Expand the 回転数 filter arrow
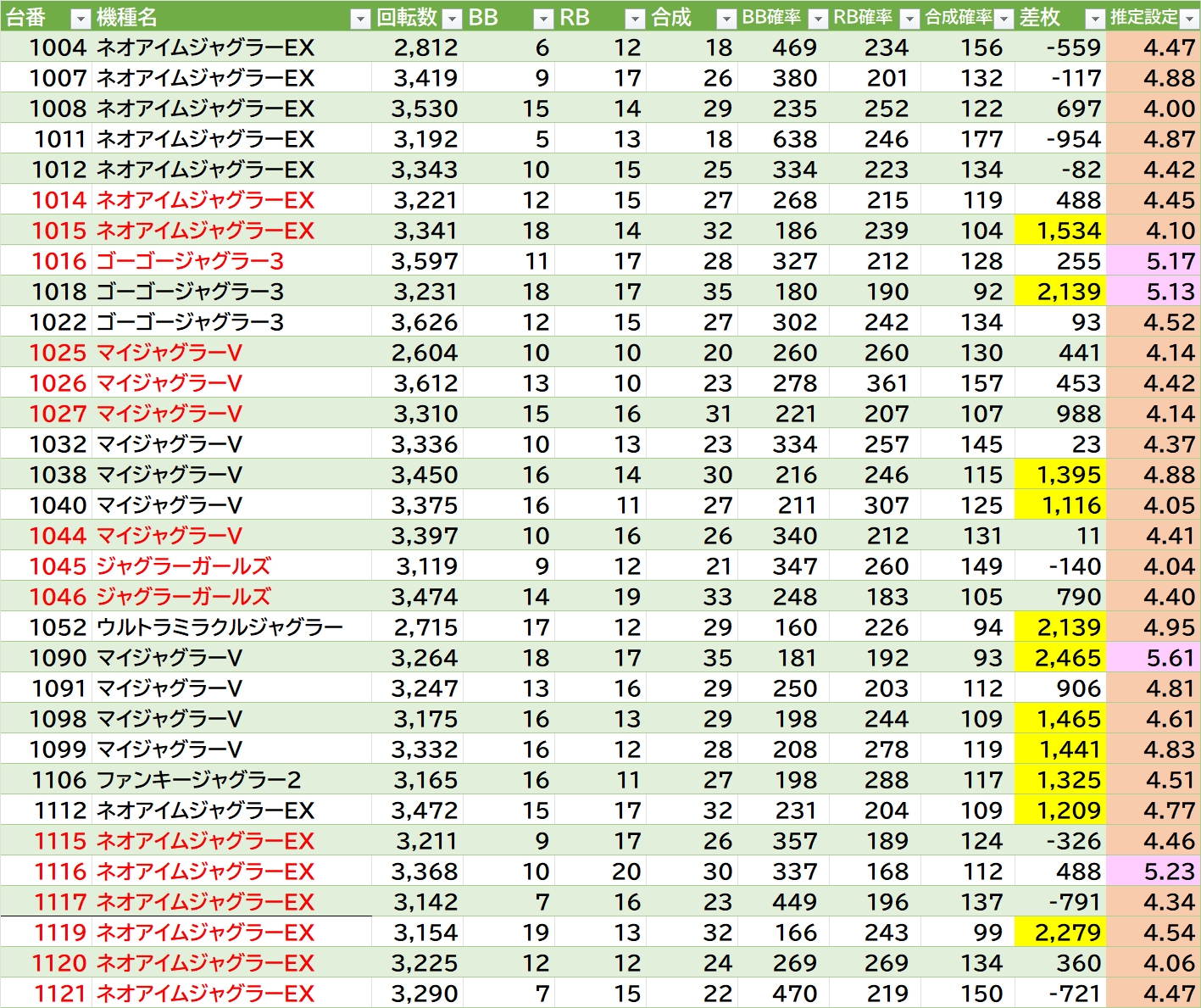Viewport: 1201px width, 1008px height. click(453, 19)
